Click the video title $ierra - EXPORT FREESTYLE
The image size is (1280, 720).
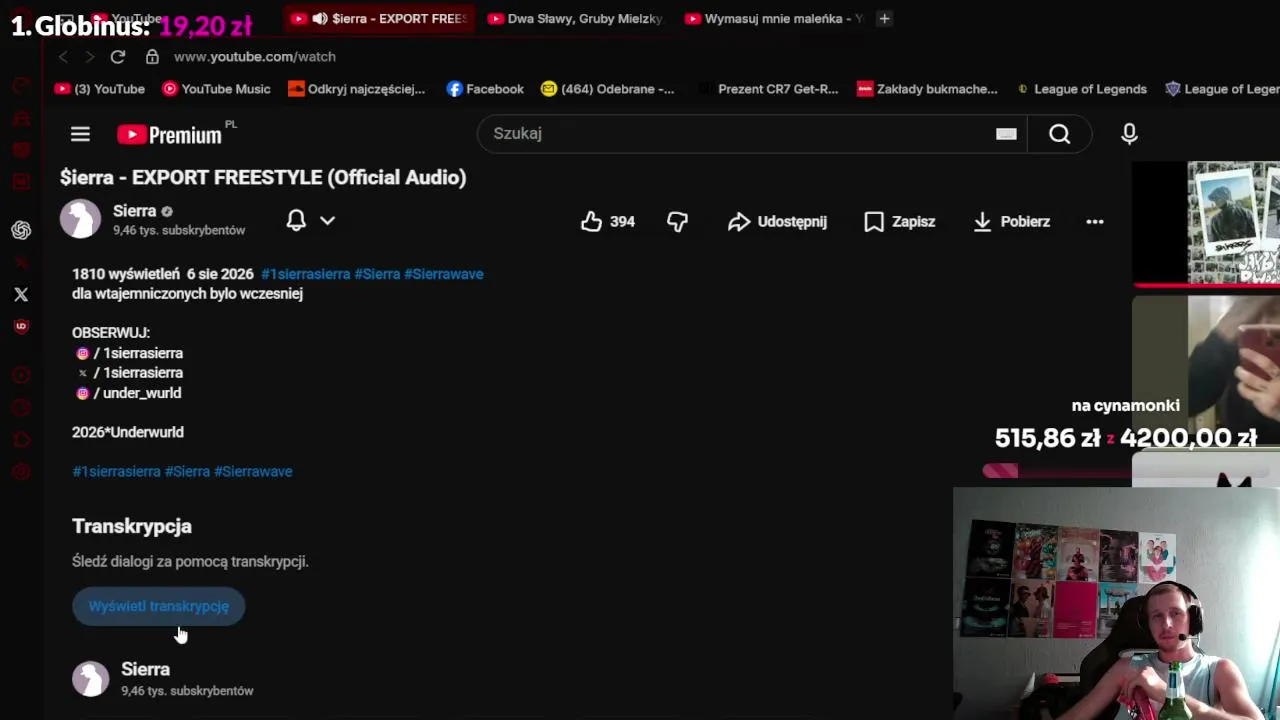(263, 177)
